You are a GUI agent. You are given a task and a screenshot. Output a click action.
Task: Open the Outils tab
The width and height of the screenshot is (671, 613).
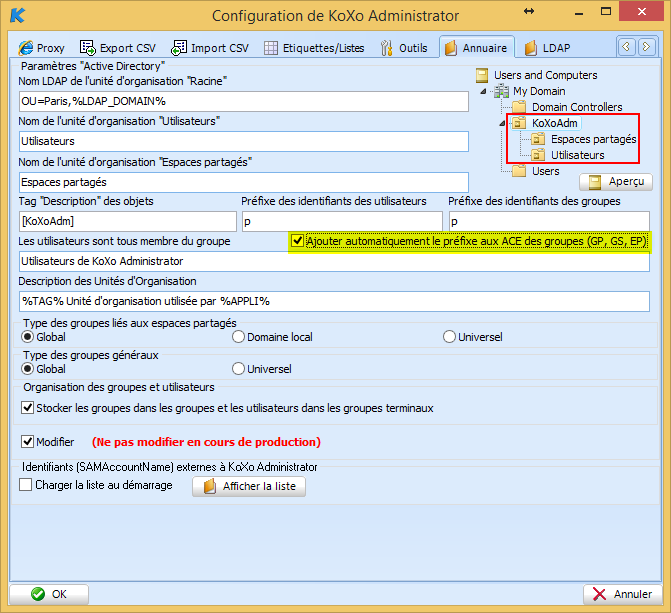coord(404,48)
